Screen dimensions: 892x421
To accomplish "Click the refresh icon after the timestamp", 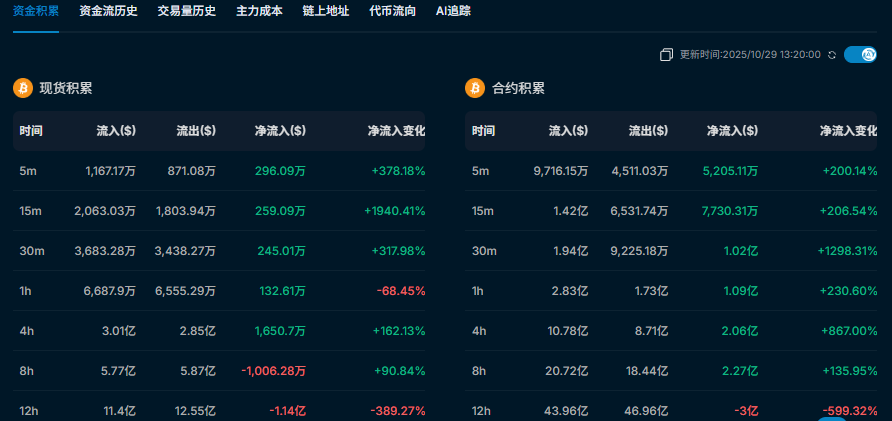I will (832, 55).
